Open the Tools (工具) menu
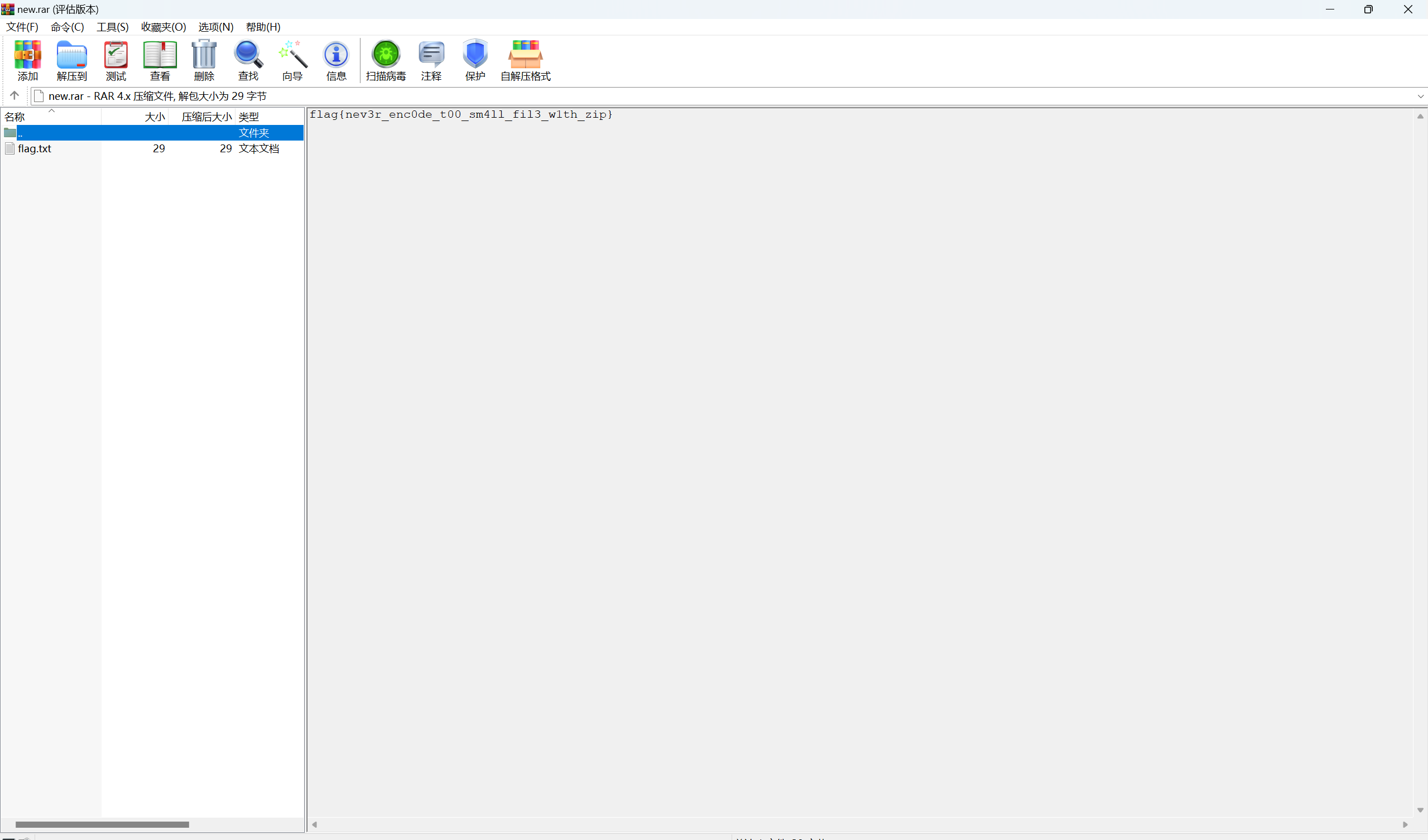This screenshot has width=1428, height=840. (x=112, y=27)
